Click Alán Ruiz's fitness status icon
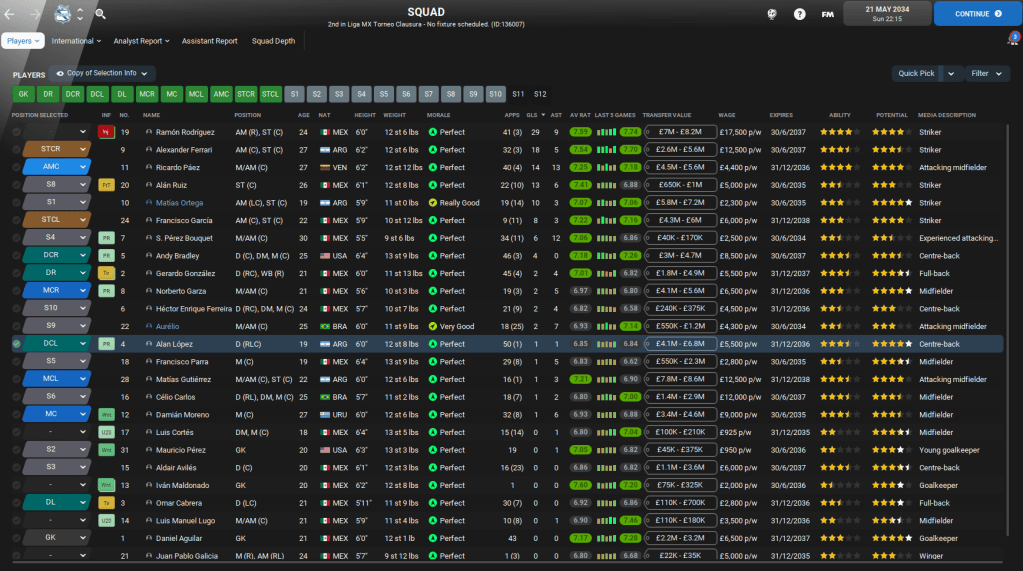Screen dimensions: 1023x571 (105, 185)
